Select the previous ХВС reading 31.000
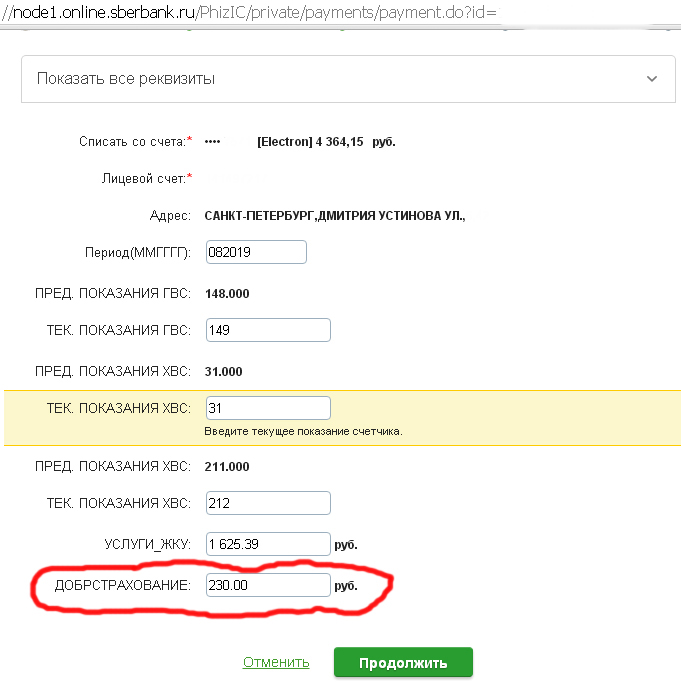 pyautogui.click(x=223, y=372)
